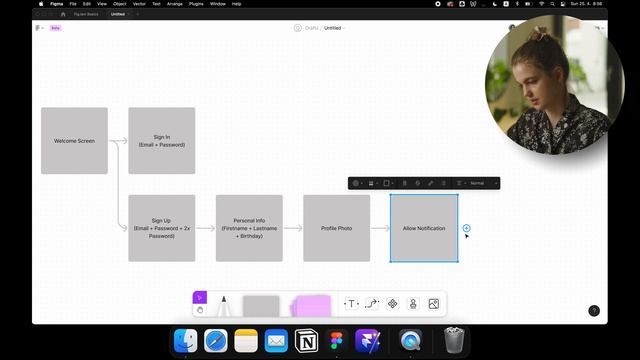Screen dimensions: 640x360
Task: Open Finder from the Dock
Action: 185,340
